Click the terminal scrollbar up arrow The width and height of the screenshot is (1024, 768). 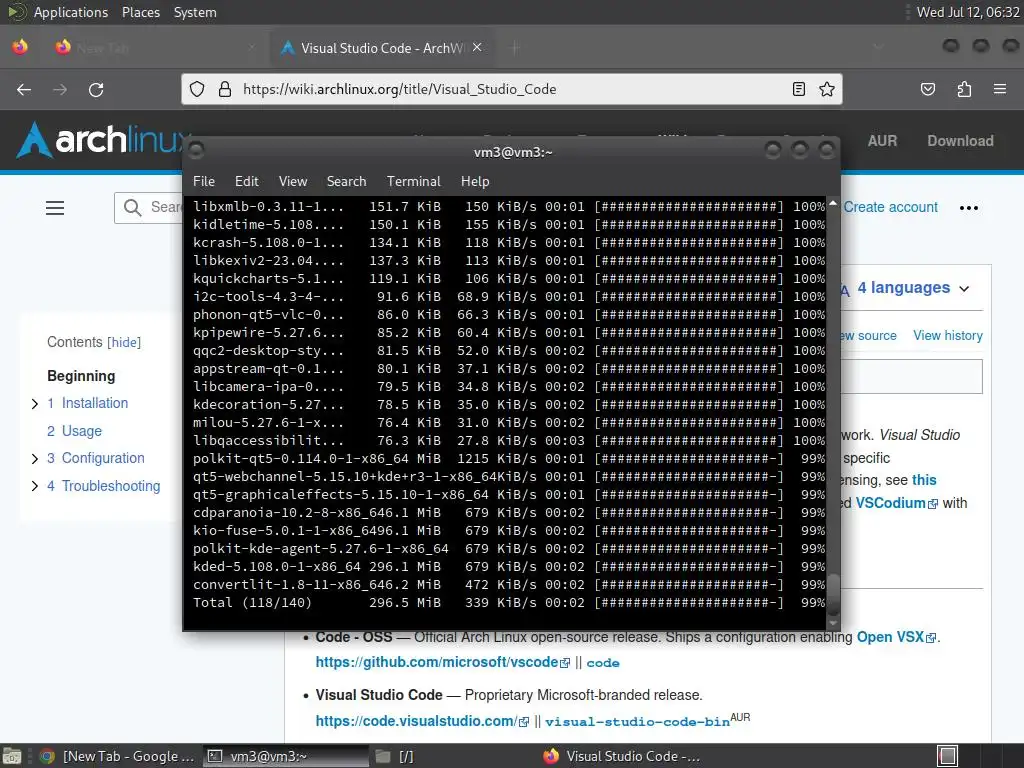pyautogui.click(x=833, y=204)
